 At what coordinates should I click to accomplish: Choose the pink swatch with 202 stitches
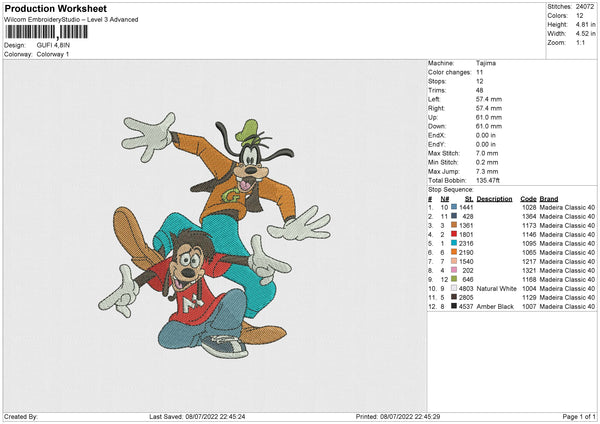(x=454, y=270)
